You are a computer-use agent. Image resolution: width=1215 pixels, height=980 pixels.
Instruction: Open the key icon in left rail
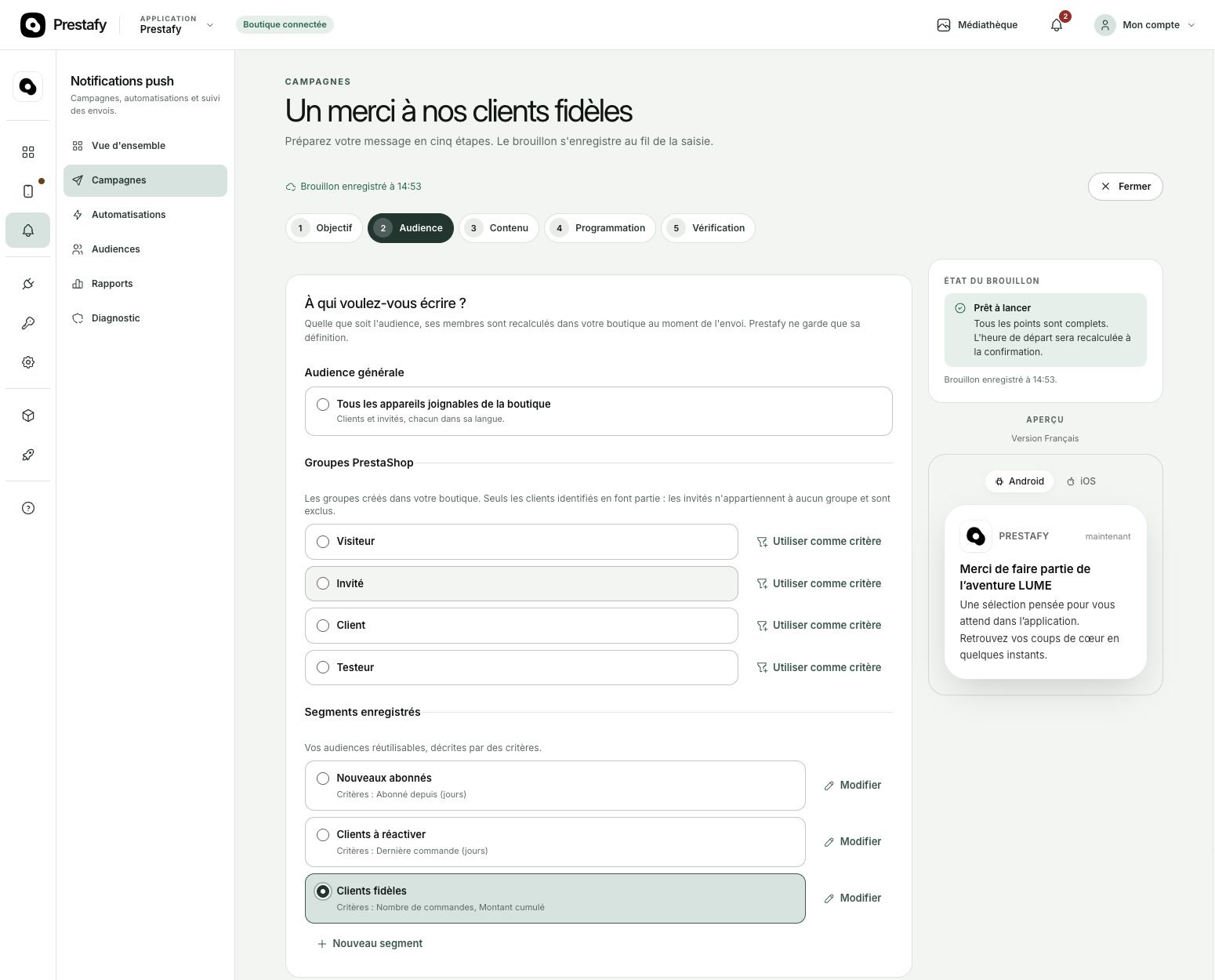tap(28, 323)
